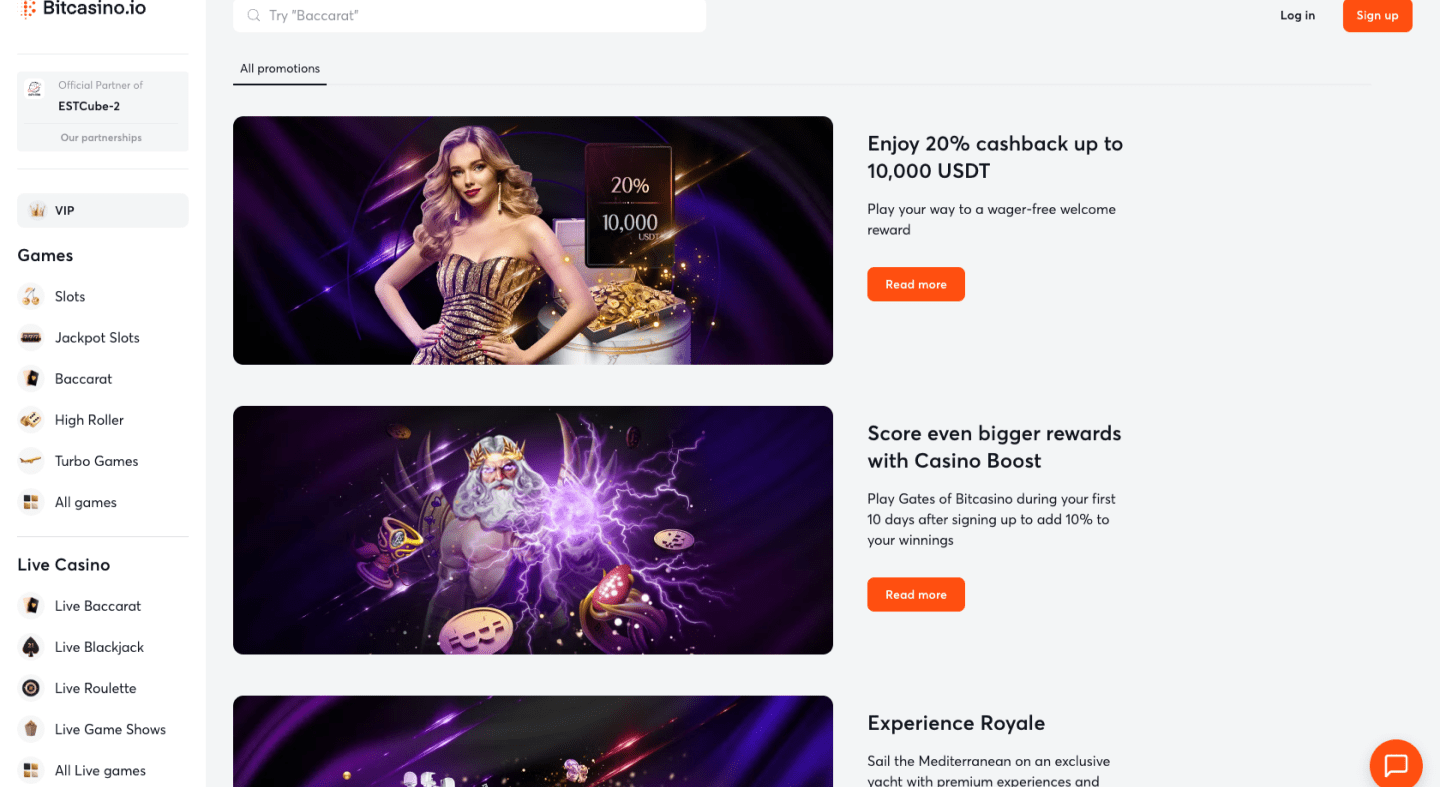The image size is (1440, 787).
Task: Click the High Roller chips icon
Action: point(31,419)
